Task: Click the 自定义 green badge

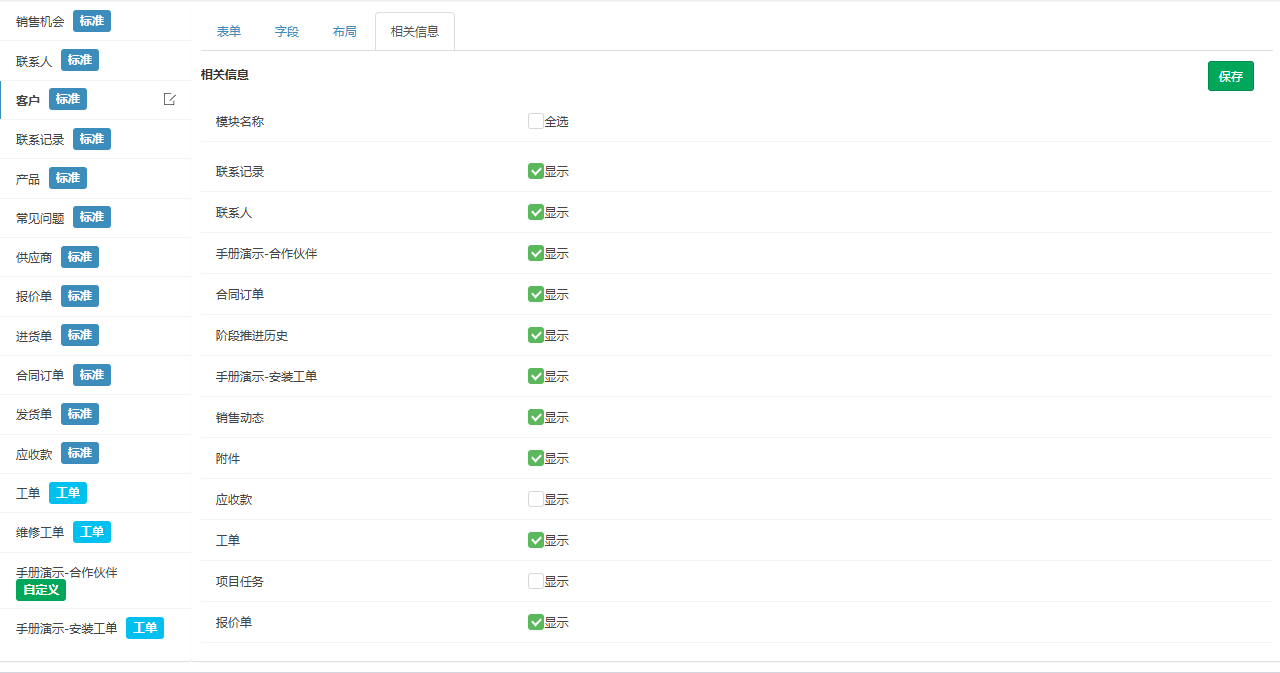Action: [x=41, y=590]
